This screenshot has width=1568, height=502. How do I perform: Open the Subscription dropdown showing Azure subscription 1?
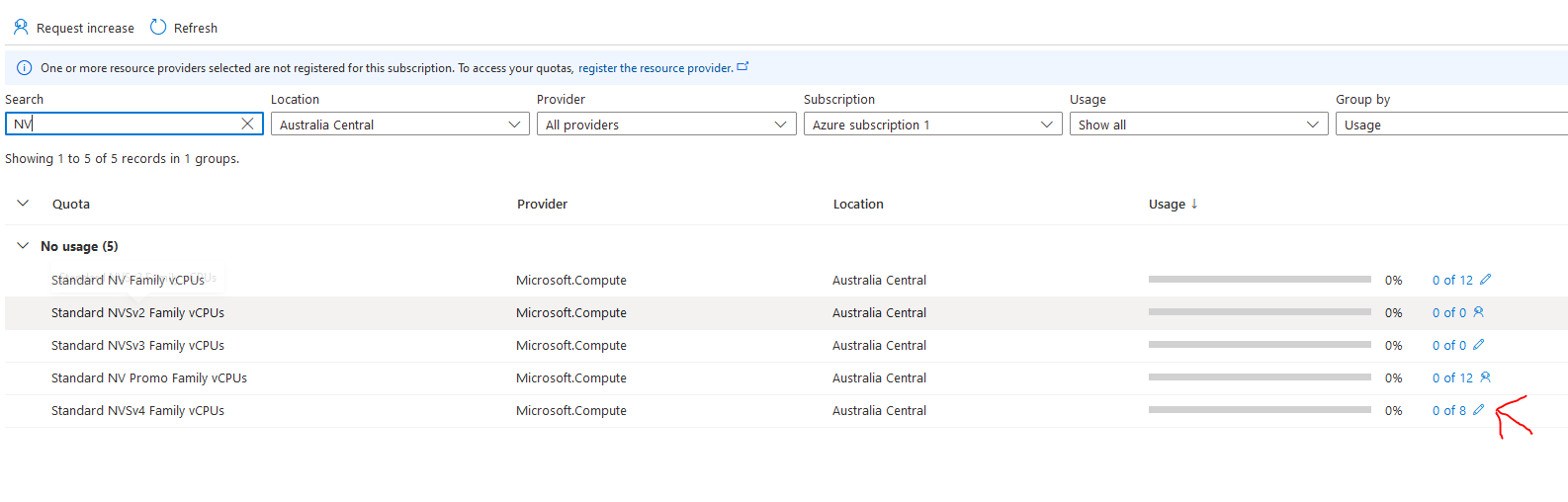point(932,125)
